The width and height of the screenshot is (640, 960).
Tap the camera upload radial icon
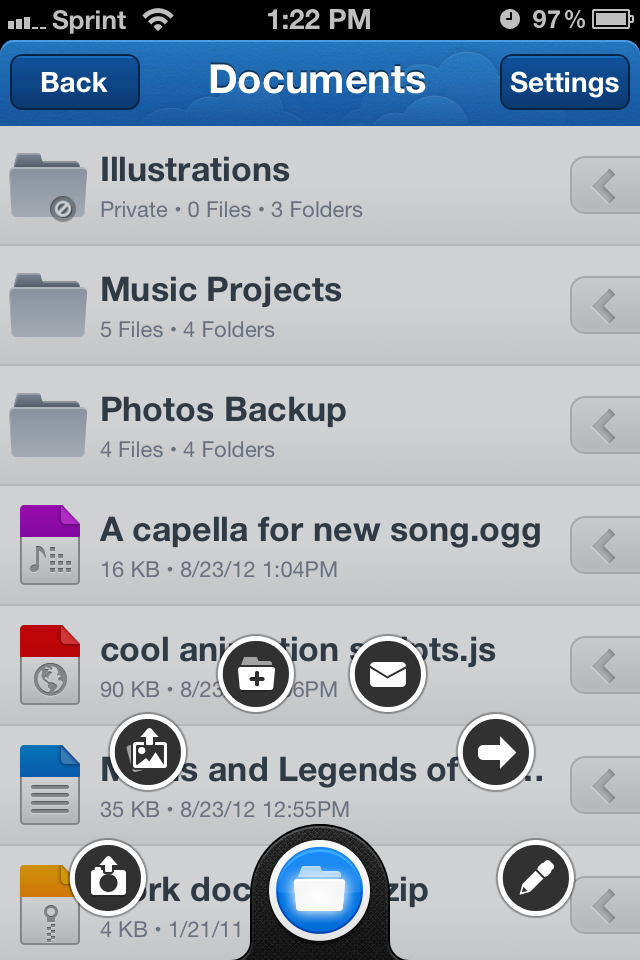point(108,878)
